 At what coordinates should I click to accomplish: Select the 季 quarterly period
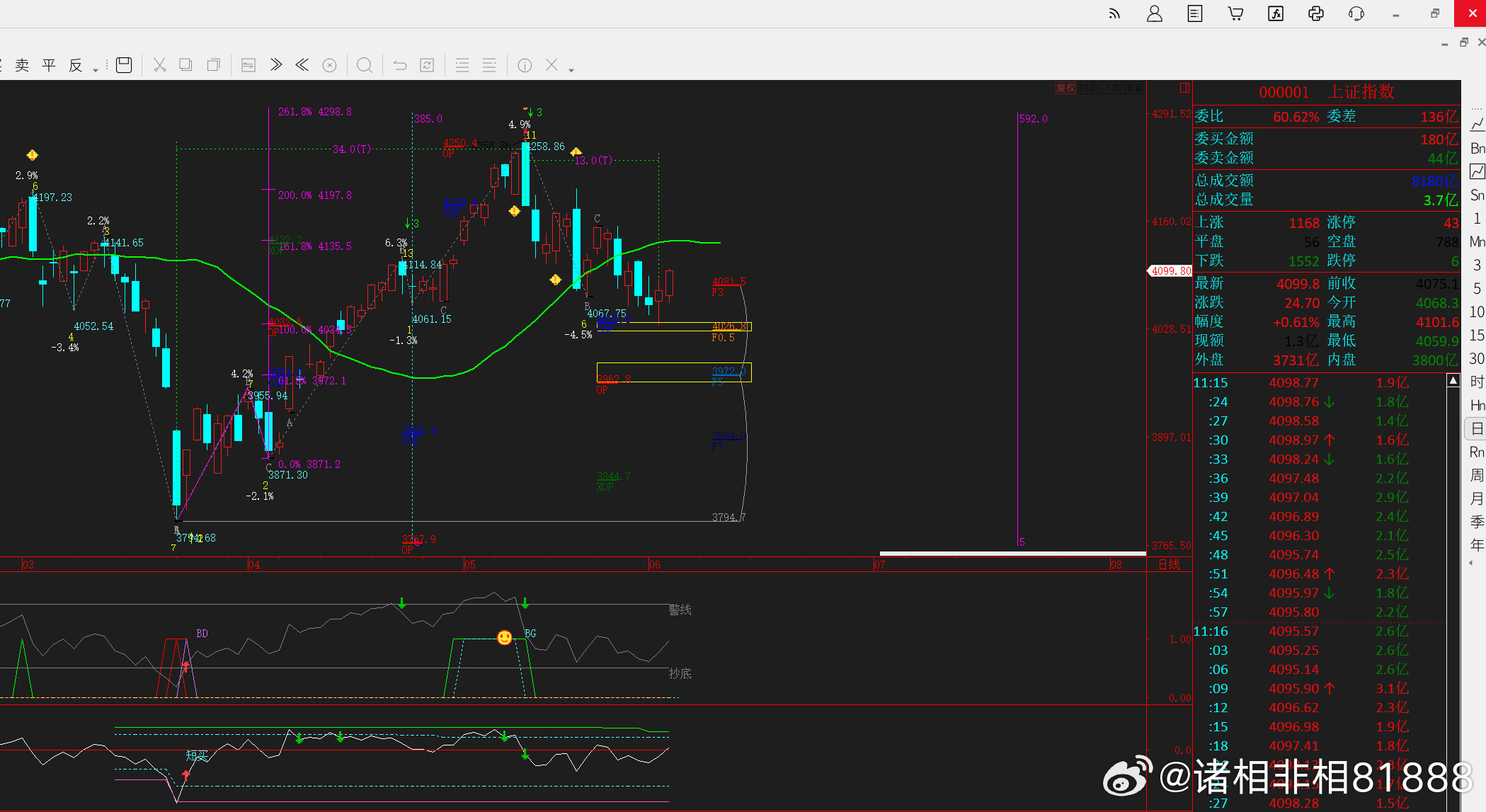point(1477,522)
